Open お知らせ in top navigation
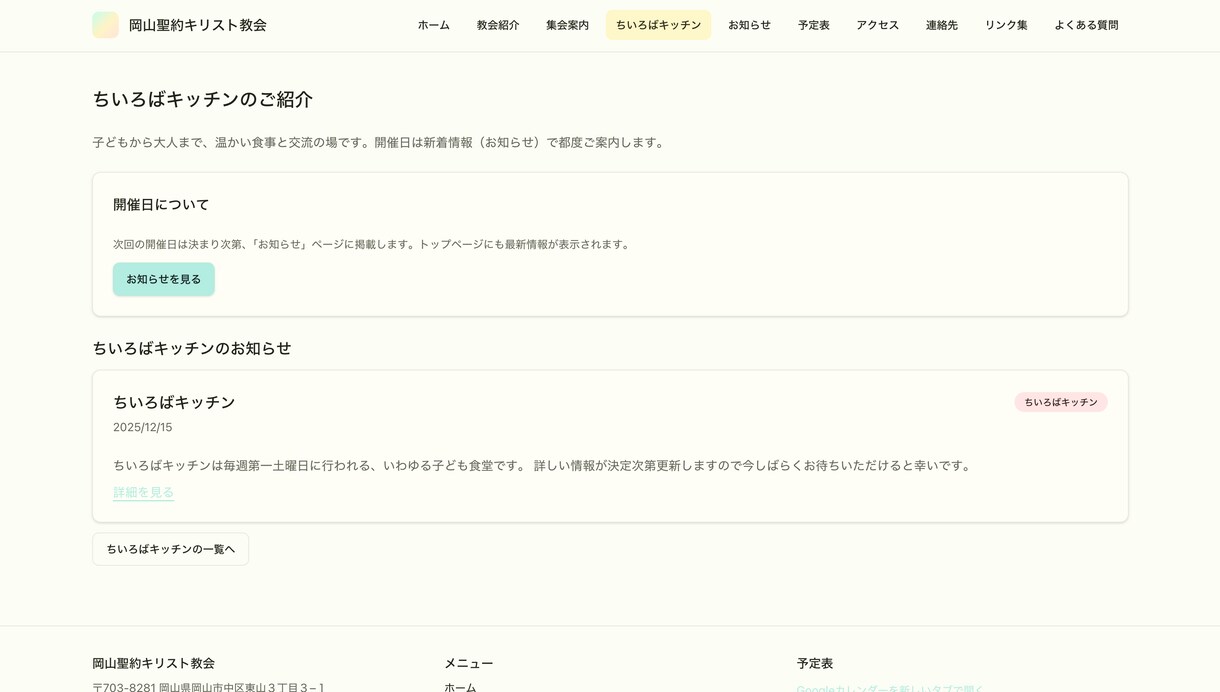Screen dimensions: 1220x692 [749, 25]
